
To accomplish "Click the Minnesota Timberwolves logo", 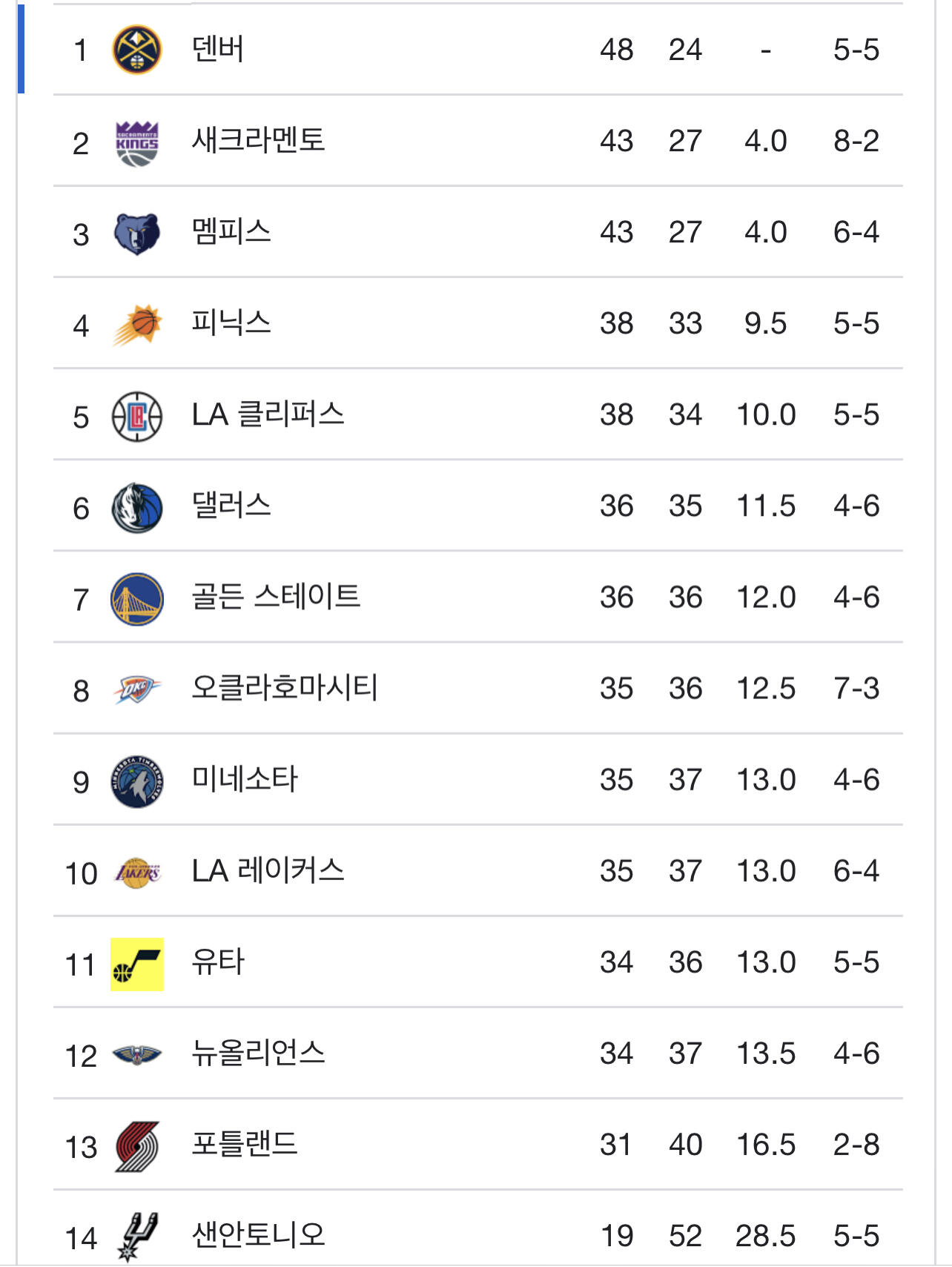I will coord(136,781).
